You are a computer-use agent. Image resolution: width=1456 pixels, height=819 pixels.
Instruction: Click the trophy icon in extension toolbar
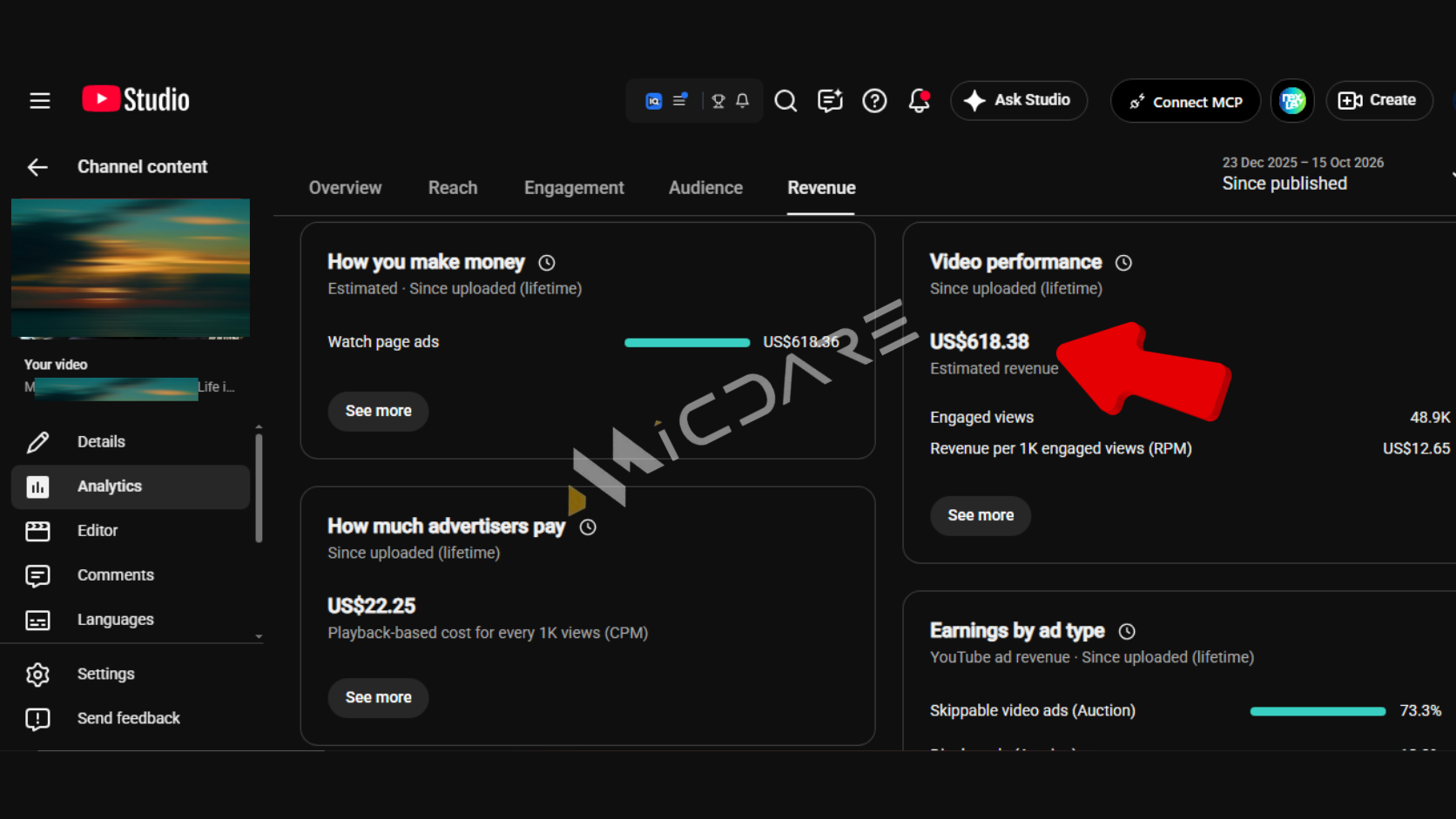tap(718, 101)
